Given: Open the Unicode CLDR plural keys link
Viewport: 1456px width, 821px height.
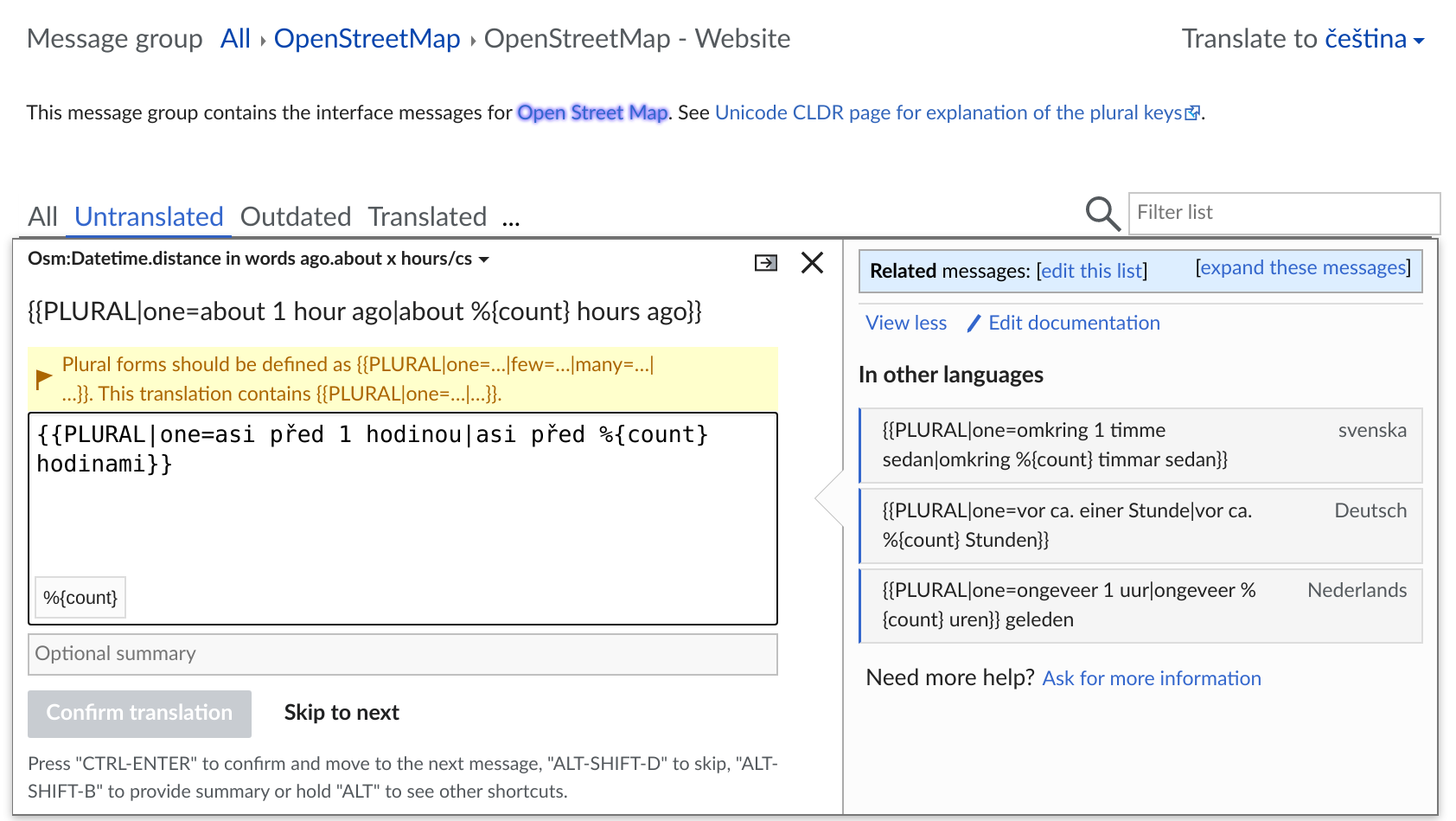Looking at the screenshot, I should (x=957, y=112).
